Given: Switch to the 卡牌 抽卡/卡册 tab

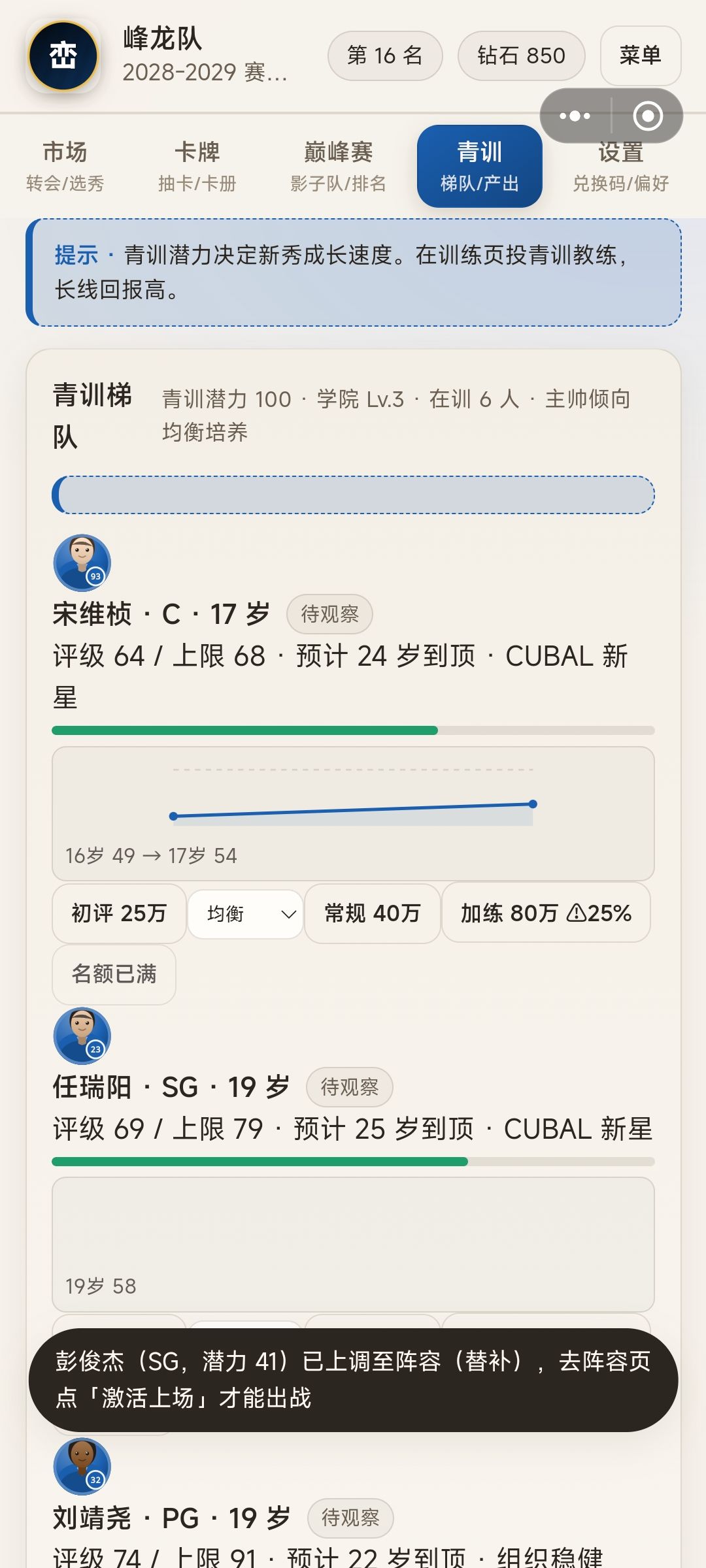Looking at the screenshot, I should pyautogui.click(x=197, y=166).
